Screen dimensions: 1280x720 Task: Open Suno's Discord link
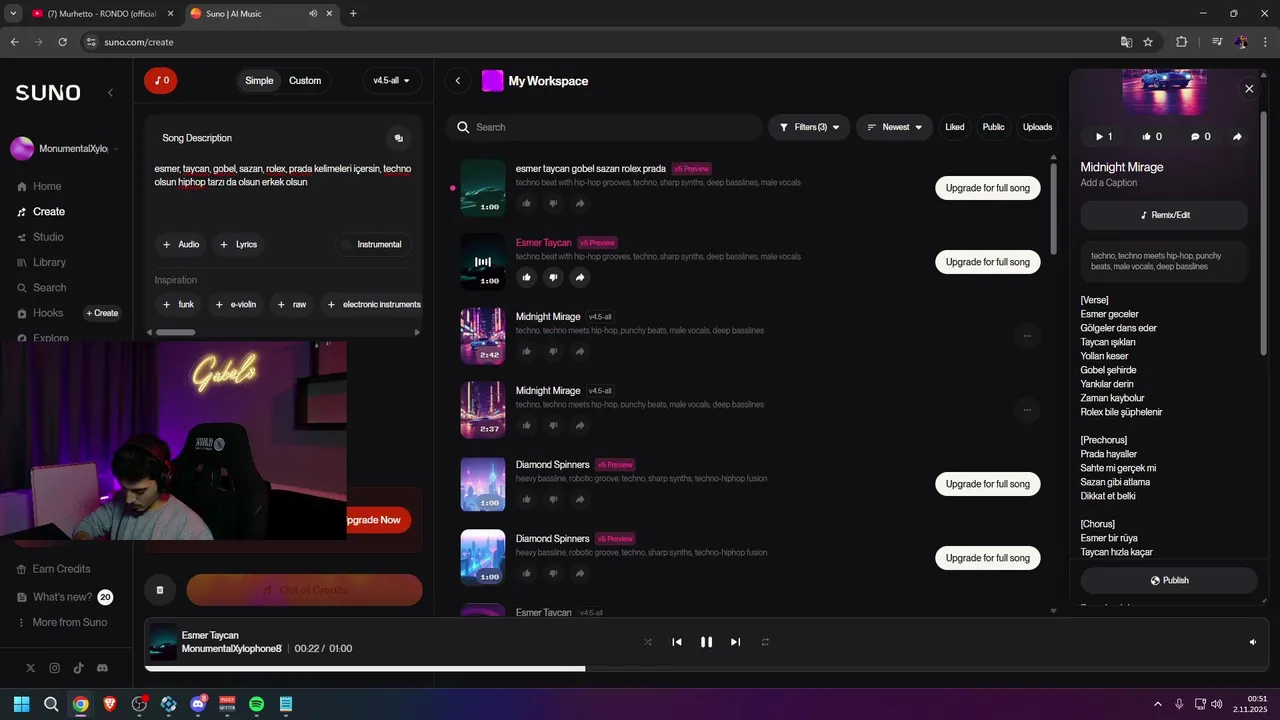(102, 668)
